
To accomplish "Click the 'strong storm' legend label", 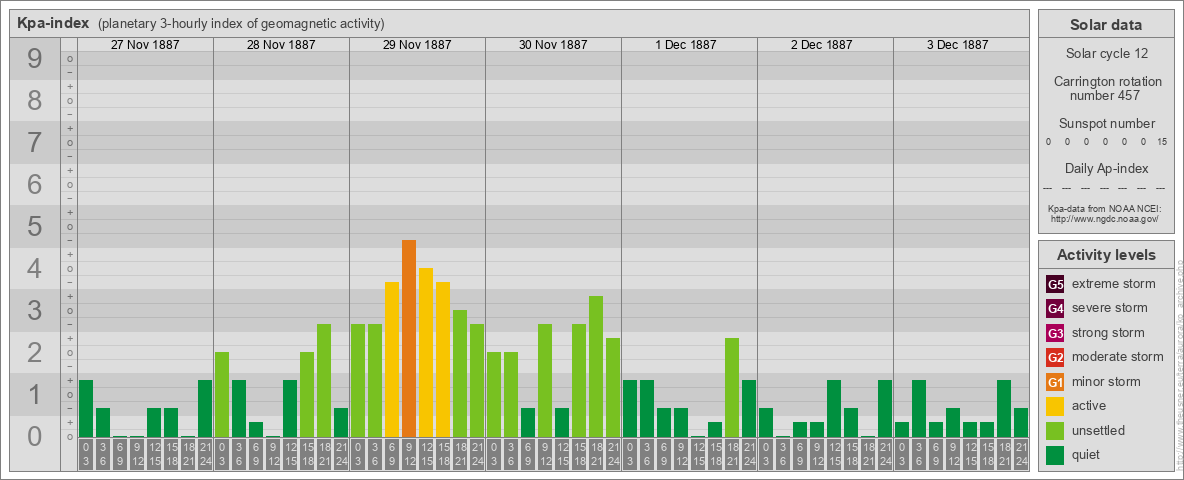I will pyautogui.click(x=1108, y=333).
